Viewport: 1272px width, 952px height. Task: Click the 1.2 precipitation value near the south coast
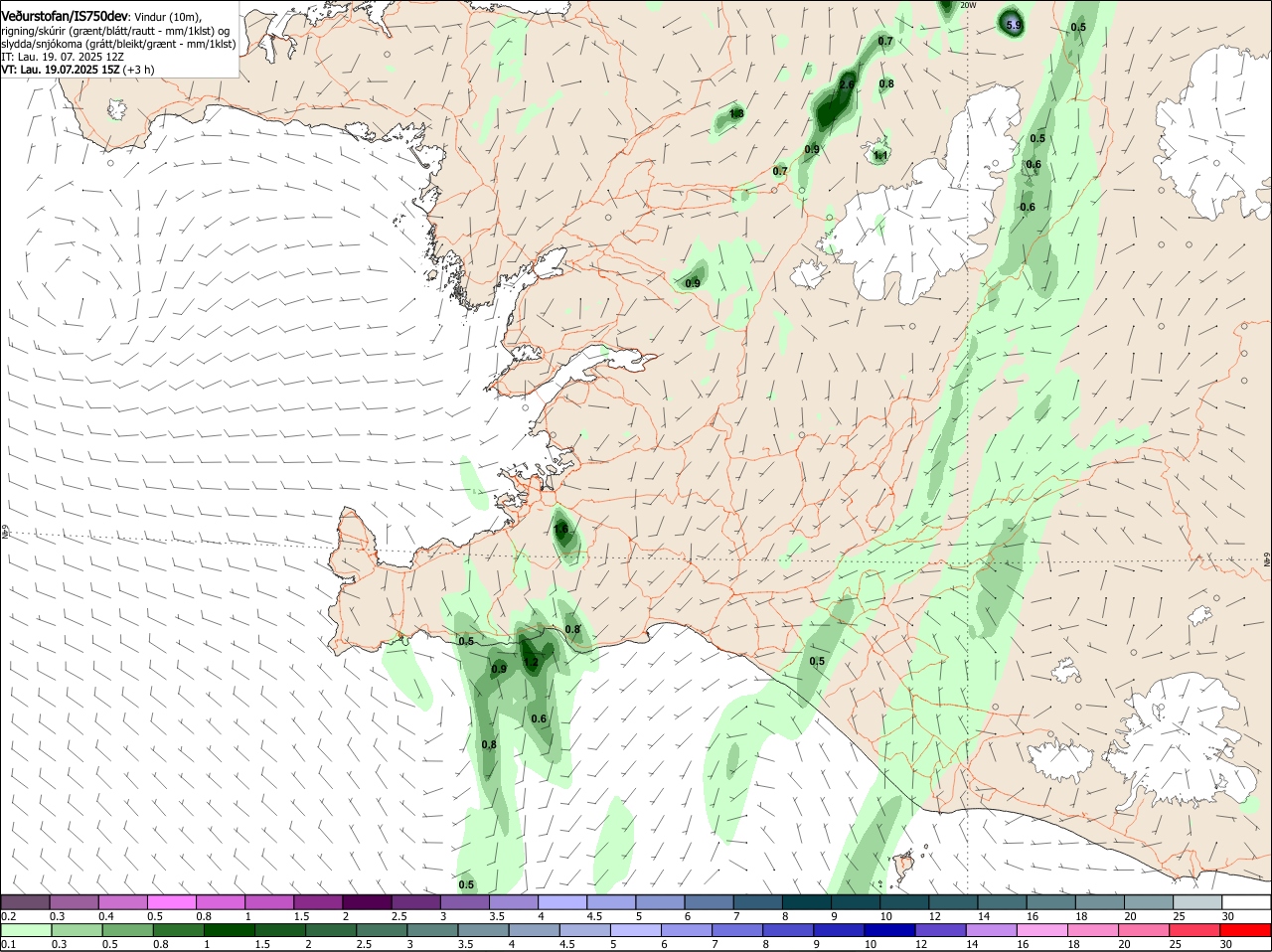(x=531, y=662)
